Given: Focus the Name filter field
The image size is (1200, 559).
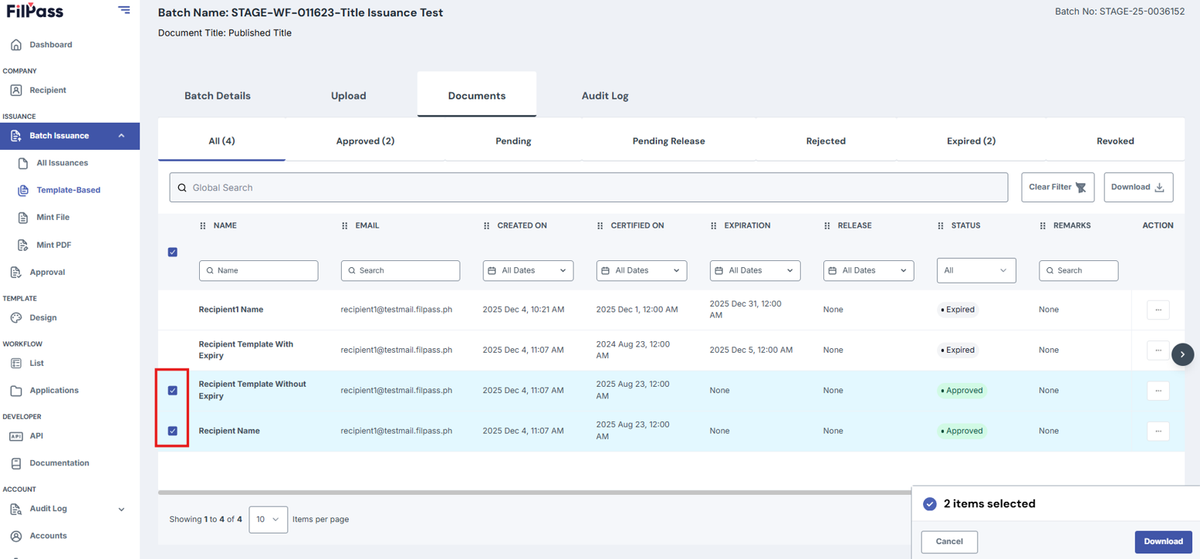Looking at the screenshot, I should pyautogui.click(x=259, y=270).
